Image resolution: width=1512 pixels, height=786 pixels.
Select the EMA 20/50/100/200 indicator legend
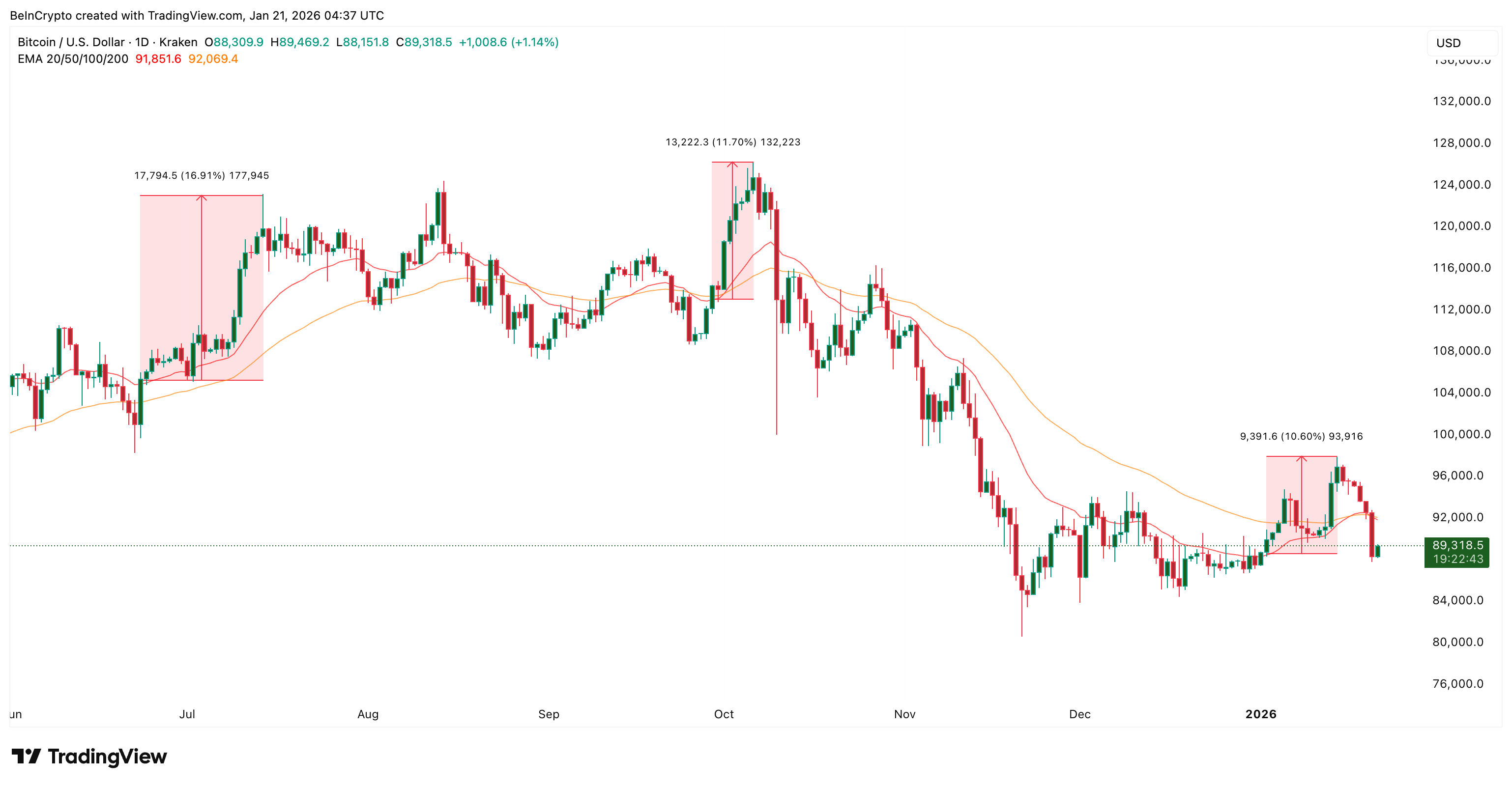point(73,58)
